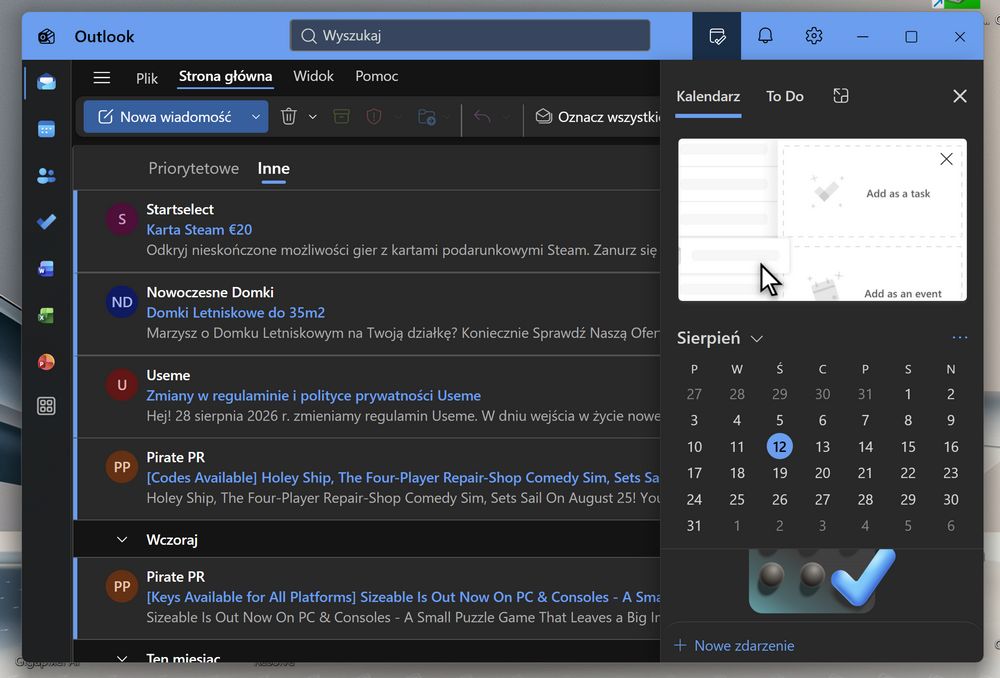The height and width of the screenshot is (678, 1000).
Task: Expand the Nowa wiadomość dropdown arrow
Action: point(256,117)
